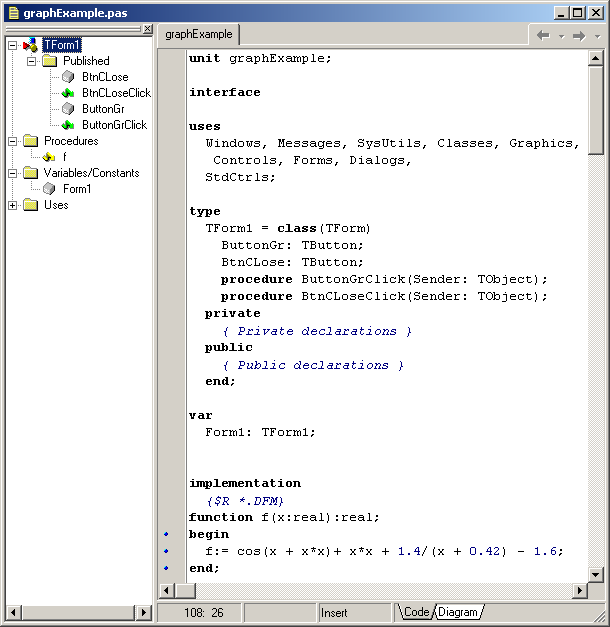Collapse the Published node
Screen dimensions: 610x627
tap(32, 61)
